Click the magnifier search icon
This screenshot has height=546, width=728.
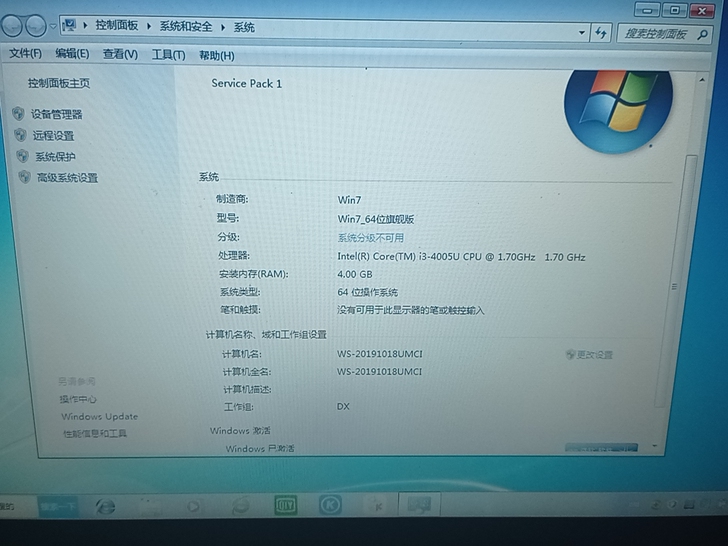pos(702,34)
